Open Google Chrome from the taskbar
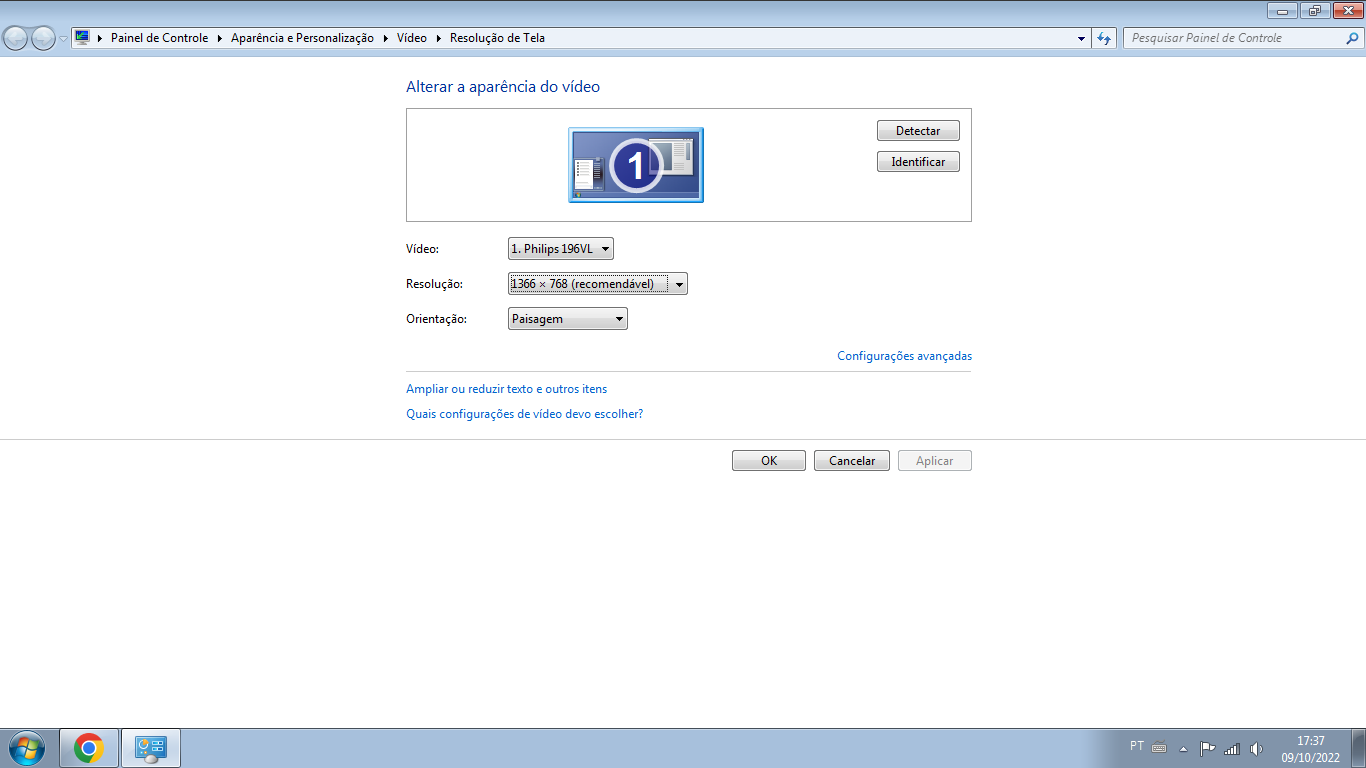Viewport: 1366px width, 768px height. pos(89,748)
